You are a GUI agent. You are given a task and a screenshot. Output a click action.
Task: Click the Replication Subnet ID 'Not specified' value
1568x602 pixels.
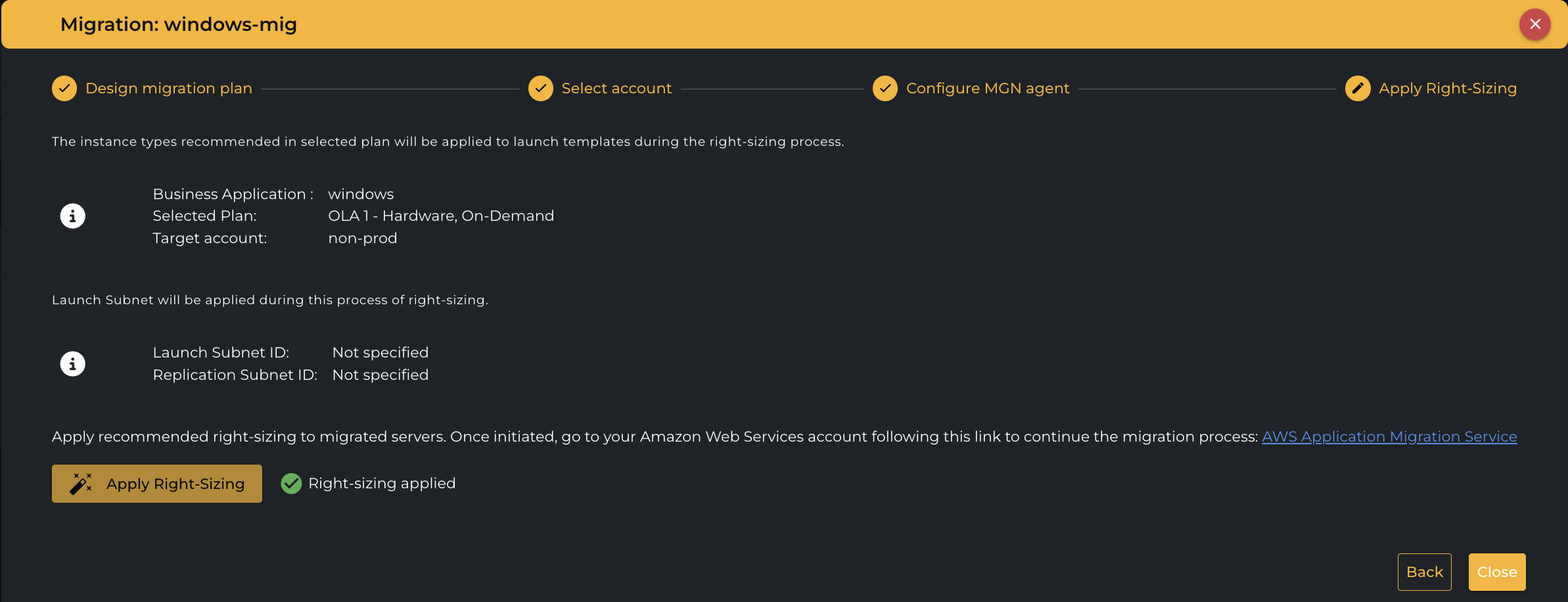coord(380,375)
